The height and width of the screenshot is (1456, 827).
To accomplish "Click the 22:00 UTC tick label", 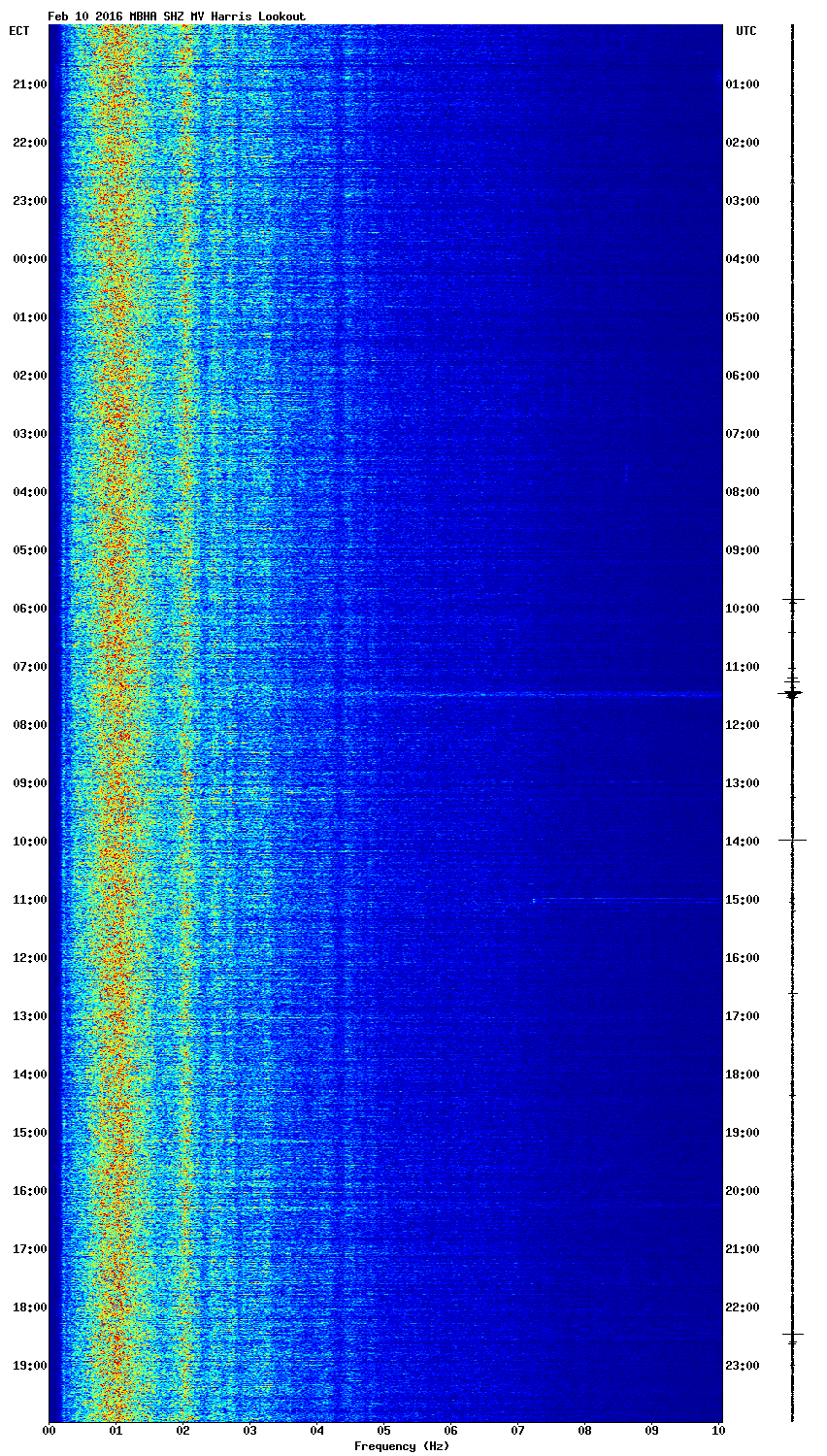I will coord(743,1307).
